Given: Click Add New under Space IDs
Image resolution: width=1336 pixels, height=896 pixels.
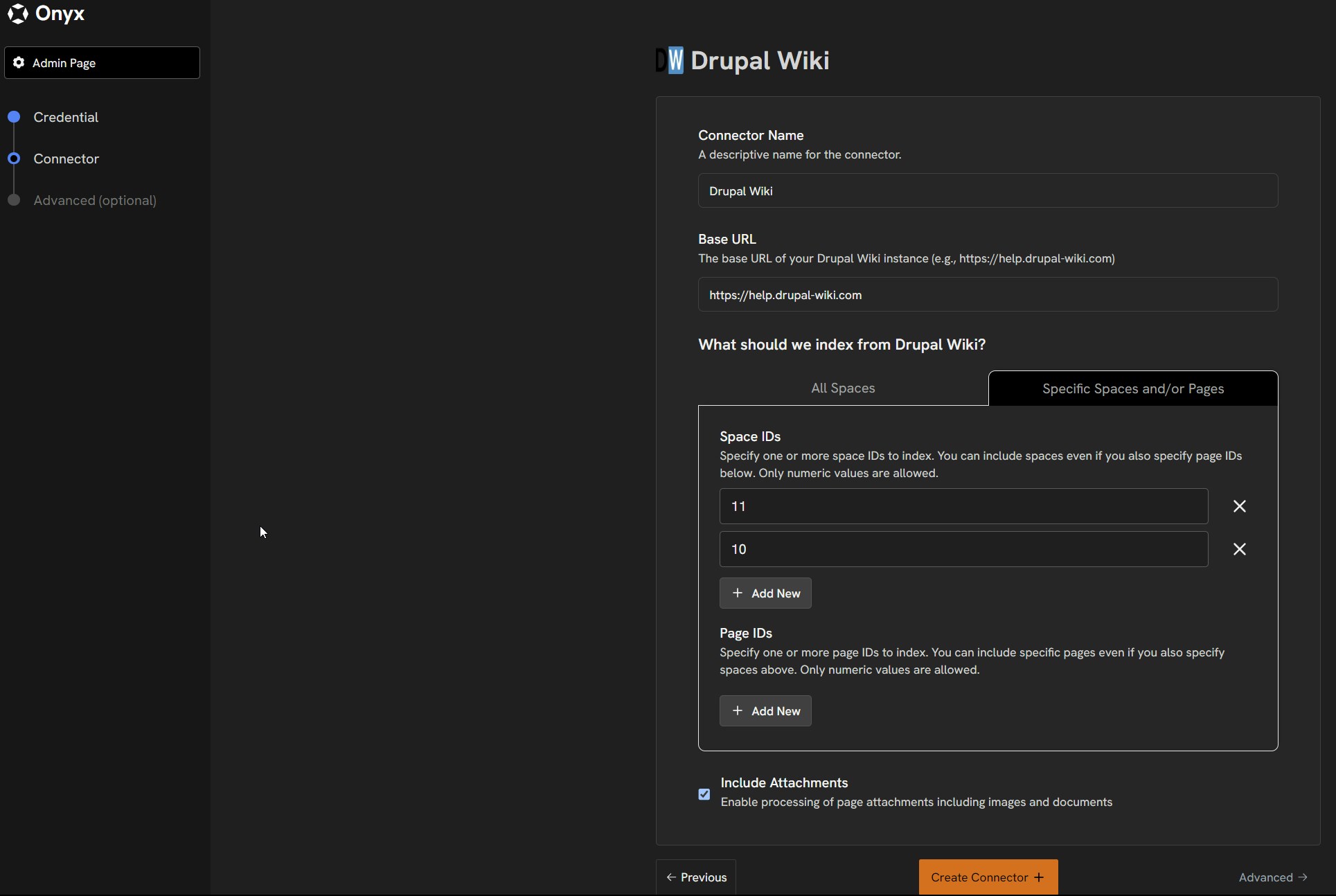Looking at the screenshot, I should [765, 593].
